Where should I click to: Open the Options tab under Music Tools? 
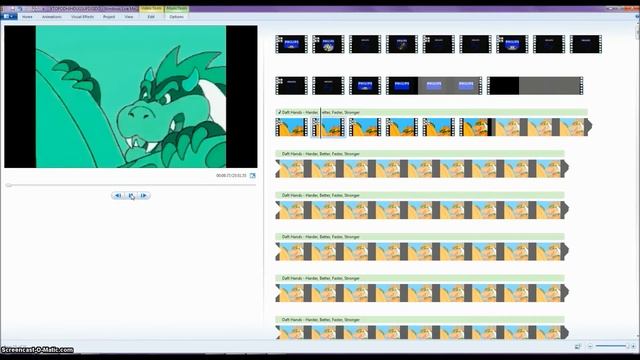176,17
